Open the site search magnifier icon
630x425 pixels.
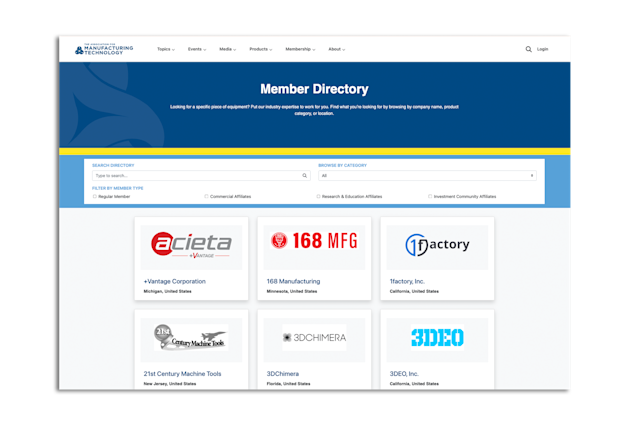(528, 49)
